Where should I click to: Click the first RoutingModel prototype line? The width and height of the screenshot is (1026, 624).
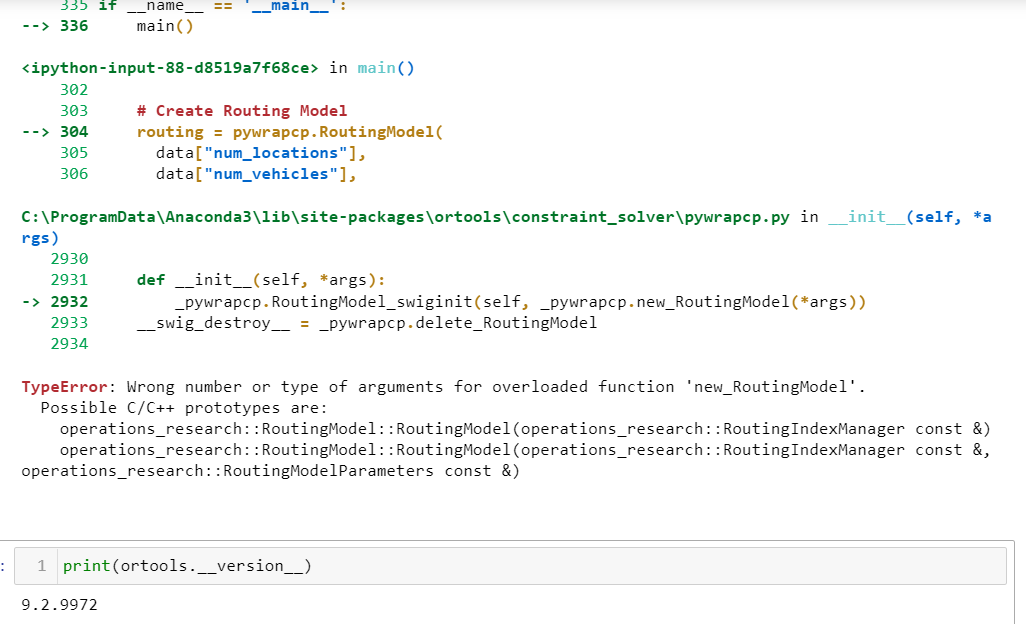coord(525,429)
